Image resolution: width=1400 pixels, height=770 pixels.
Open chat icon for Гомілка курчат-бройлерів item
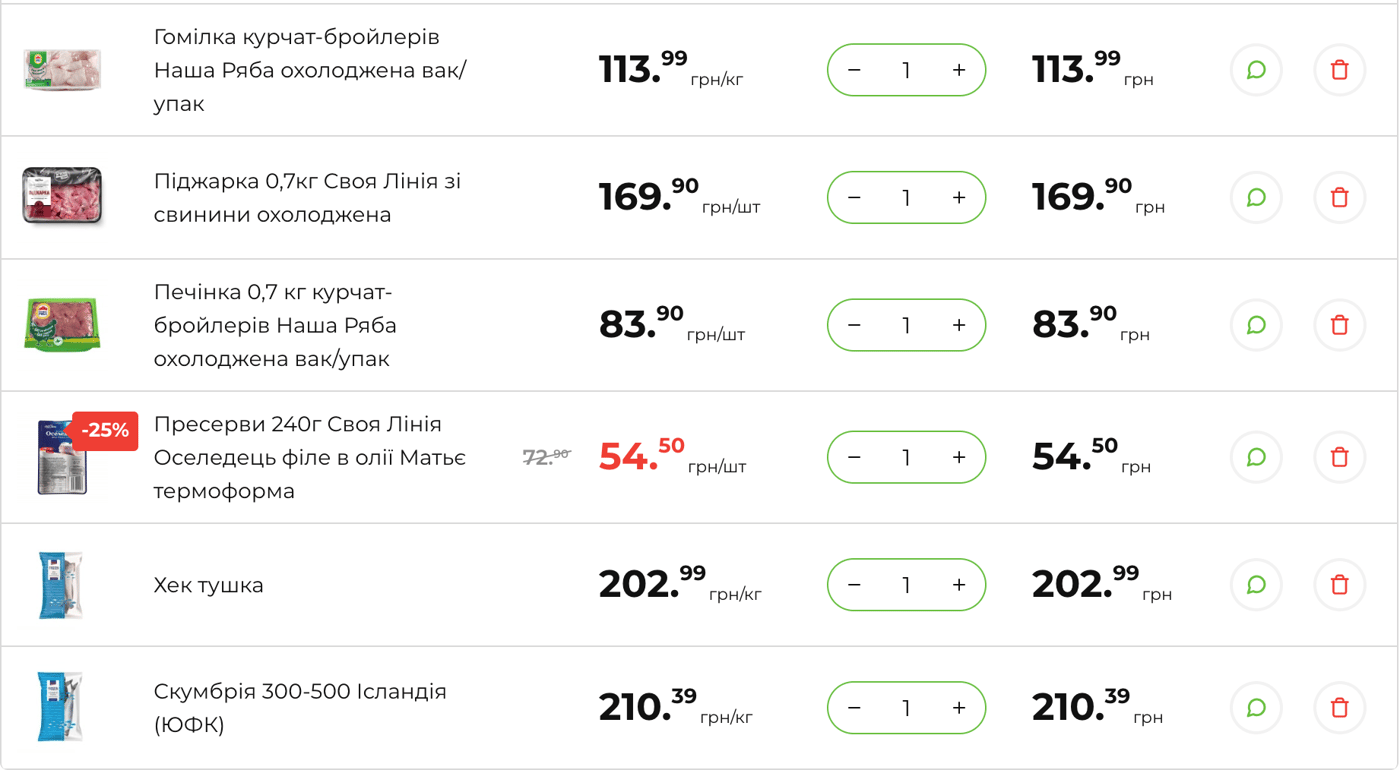[x=1256, y=70]
